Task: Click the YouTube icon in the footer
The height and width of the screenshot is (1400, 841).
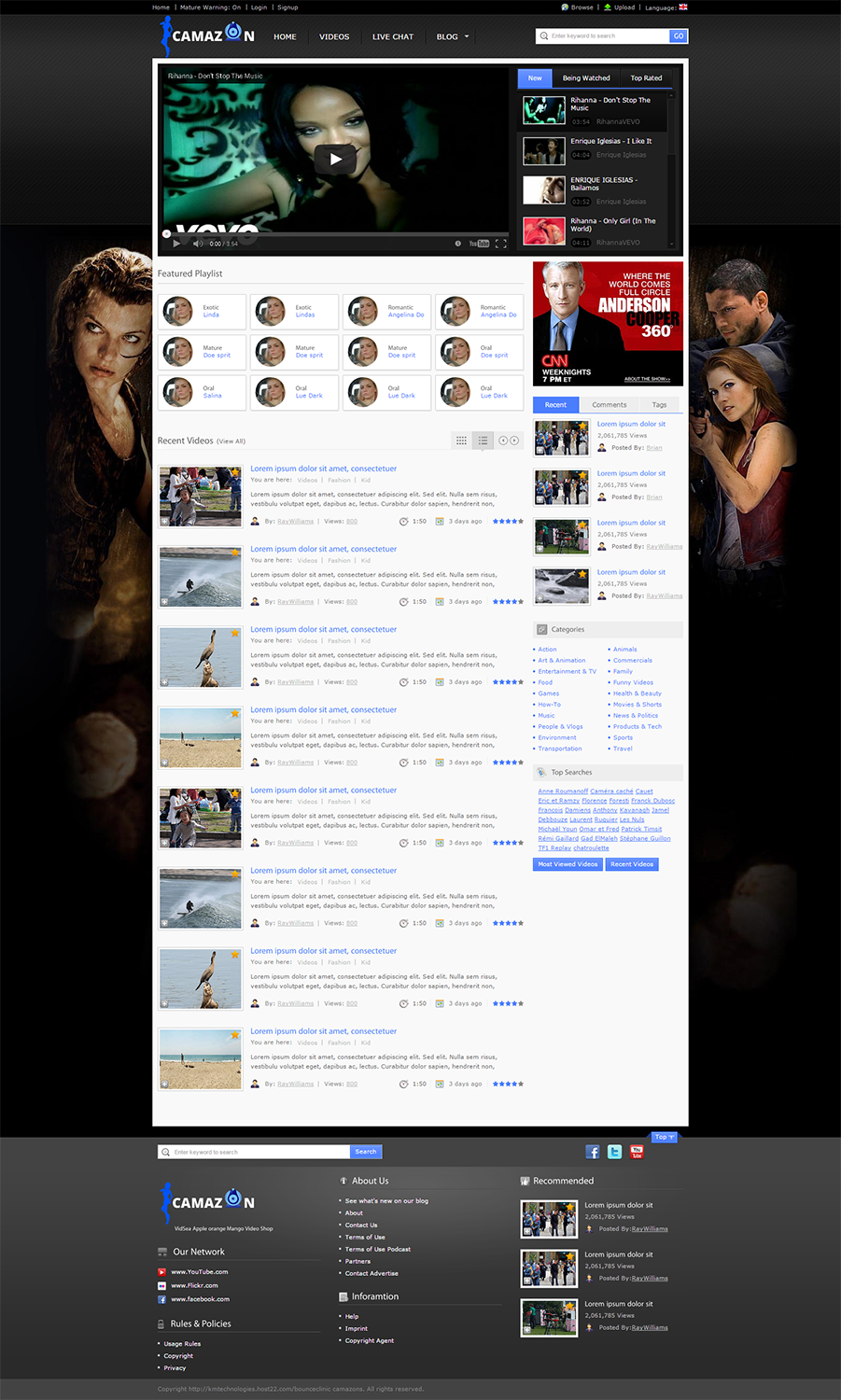Action: (x=637, y=1152)
